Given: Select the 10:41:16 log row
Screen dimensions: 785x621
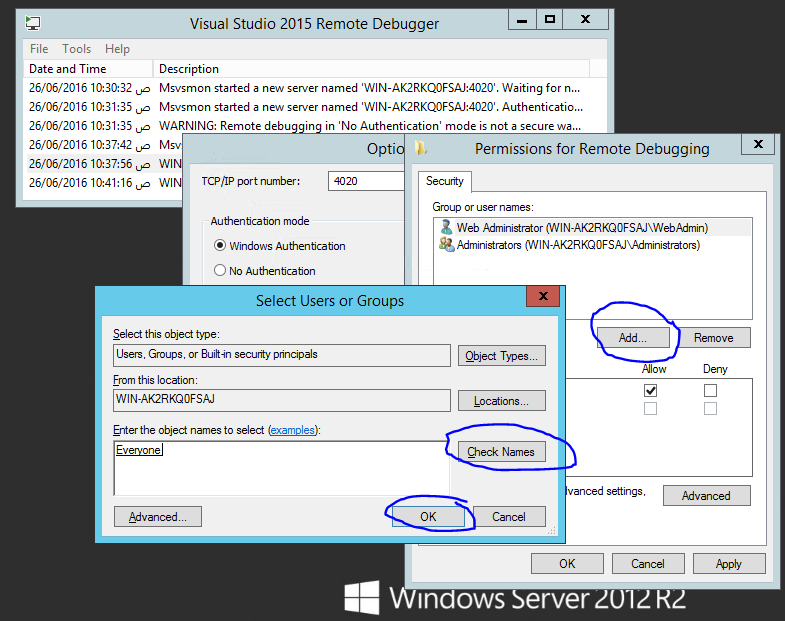Looking at the screenshot, I should [x=103, y=183].
